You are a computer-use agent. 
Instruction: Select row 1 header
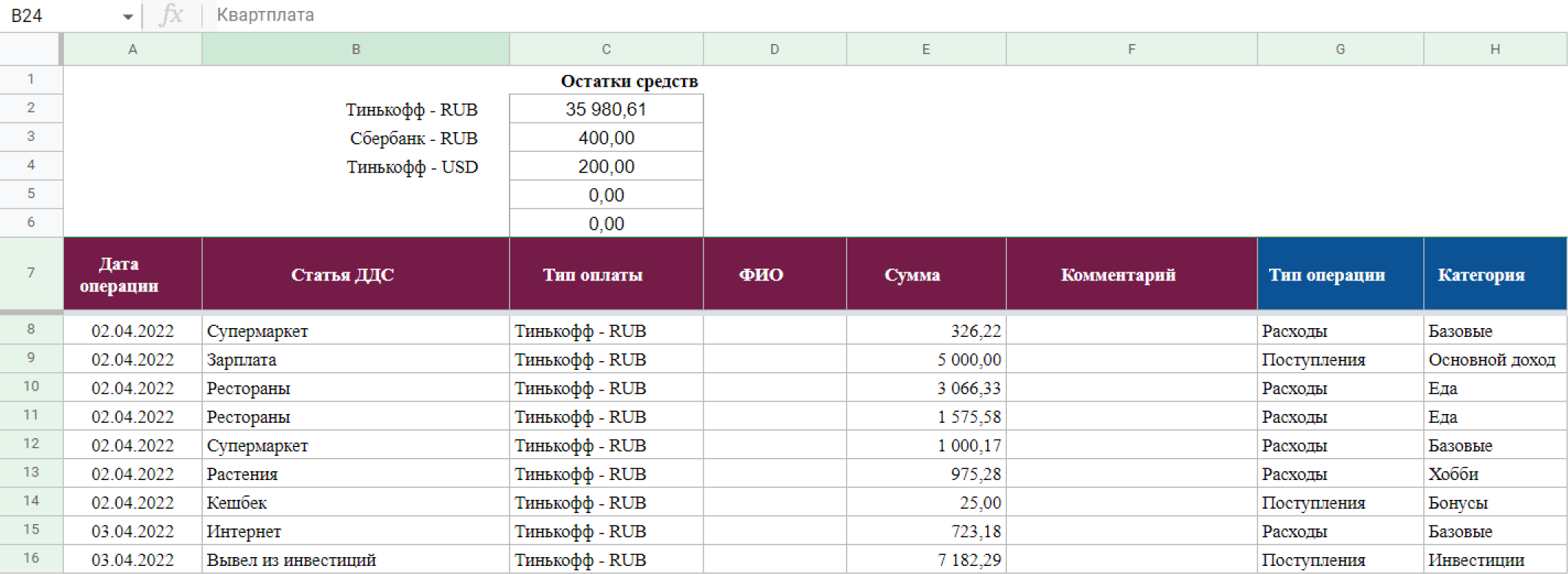(31, 79)
